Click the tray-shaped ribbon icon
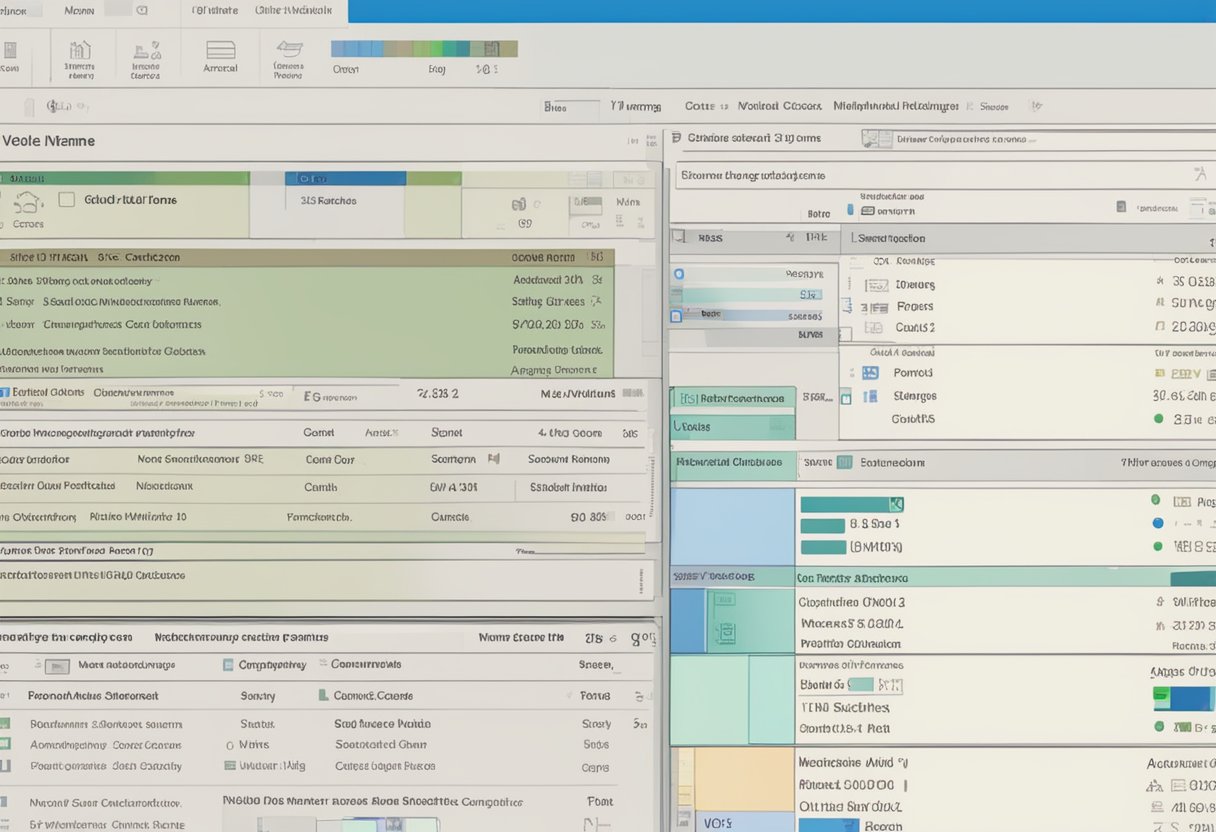1216x832 pixels. pos(289,49)
